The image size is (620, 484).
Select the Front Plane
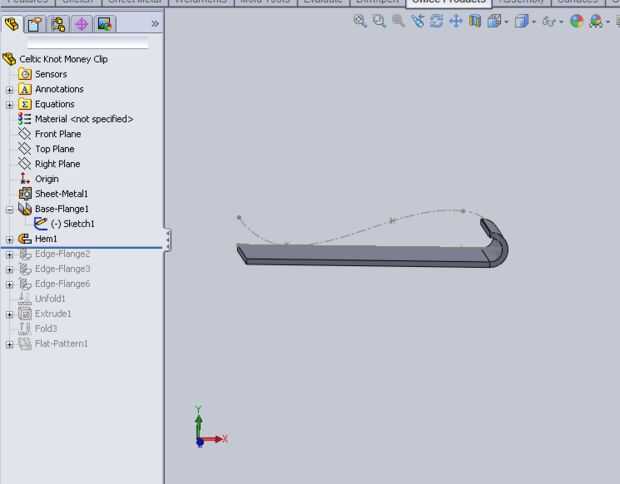tap(58, 134)
